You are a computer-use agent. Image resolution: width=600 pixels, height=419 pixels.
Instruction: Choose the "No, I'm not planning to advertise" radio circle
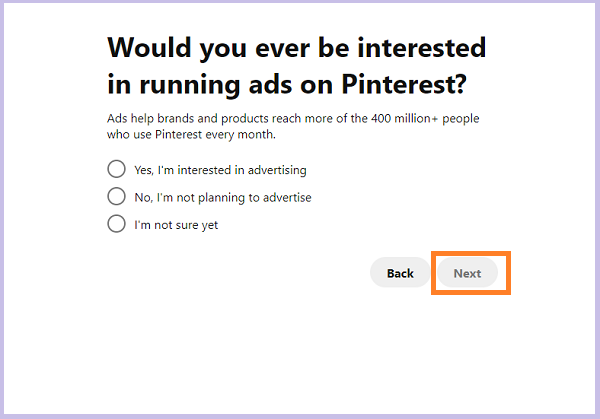pos(116,197)
